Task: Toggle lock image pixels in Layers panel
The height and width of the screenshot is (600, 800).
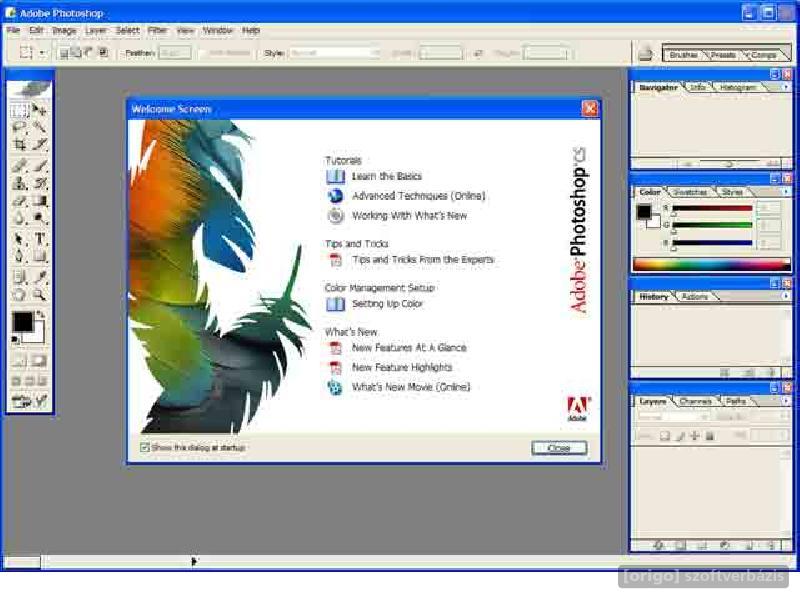Action: tap(680, 436)
